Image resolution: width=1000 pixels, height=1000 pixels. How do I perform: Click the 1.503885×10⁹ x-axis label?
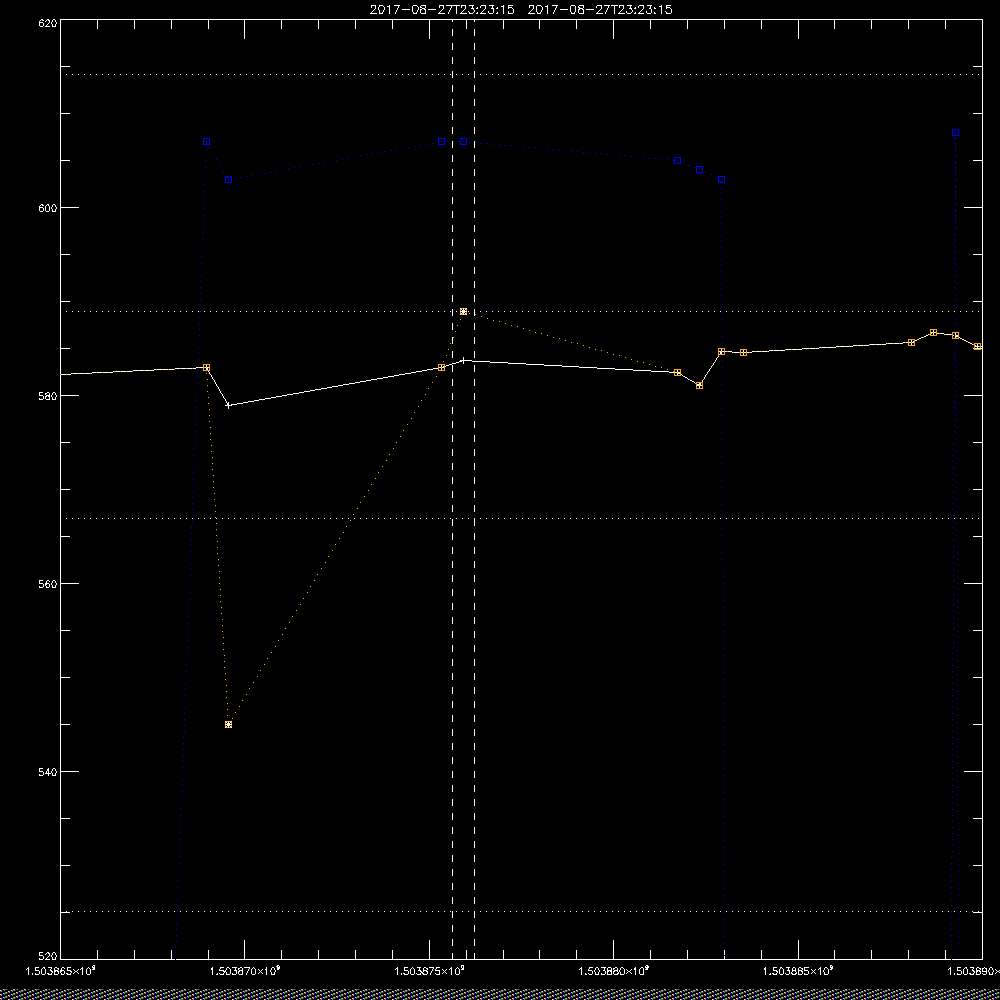798,971
